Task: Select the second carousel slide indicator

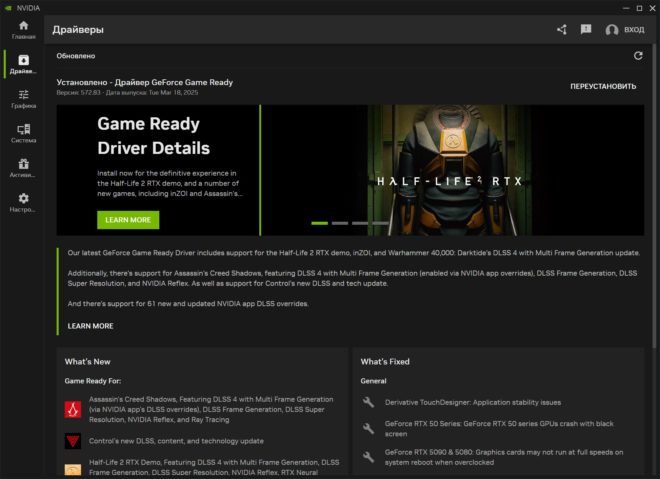Action: click(x=340, y=223)
